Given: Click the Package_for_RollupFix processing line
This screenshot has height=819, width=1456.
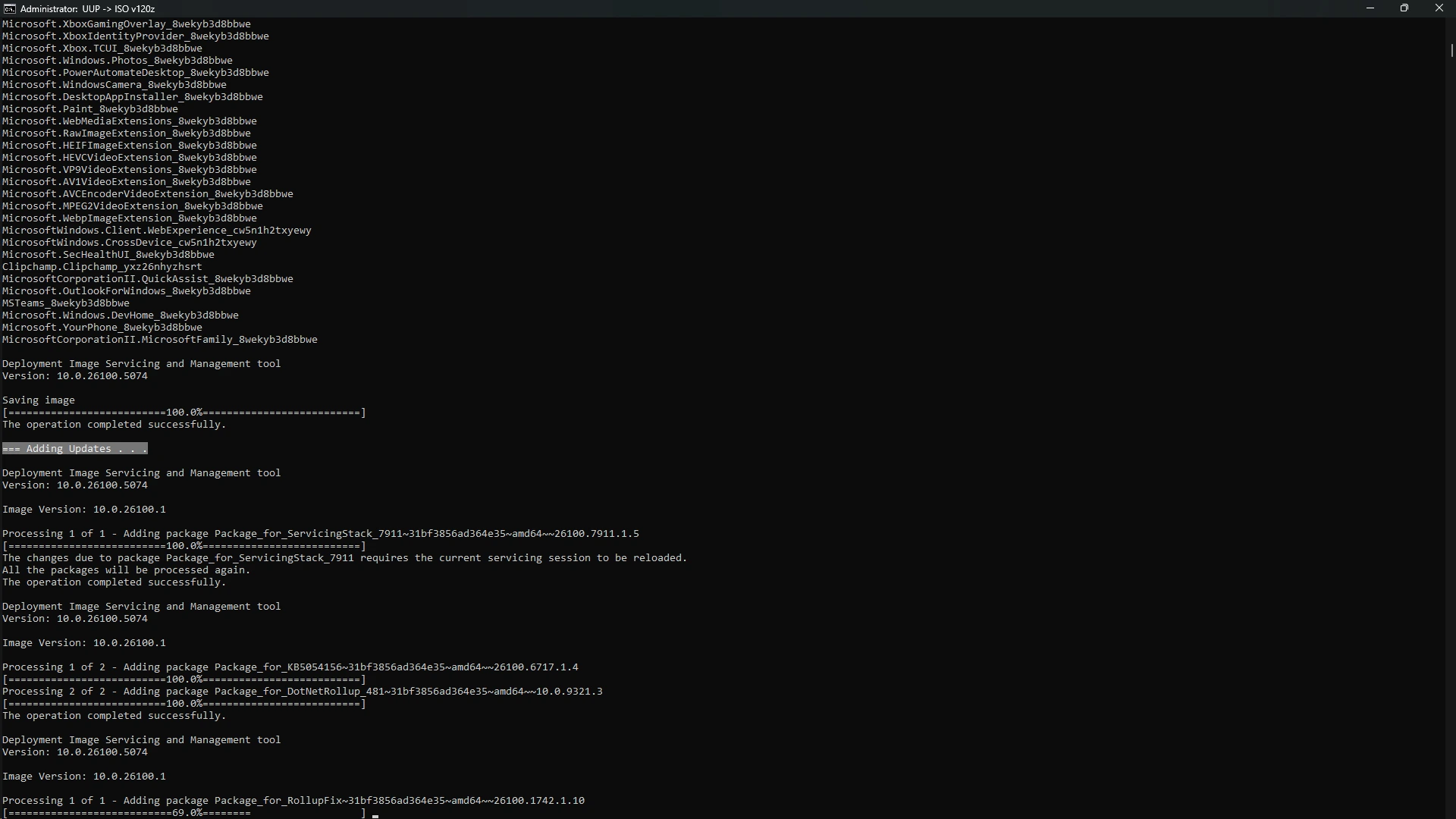Looking at the screenshot, I should pyautogui.click(x=293, y=801).
